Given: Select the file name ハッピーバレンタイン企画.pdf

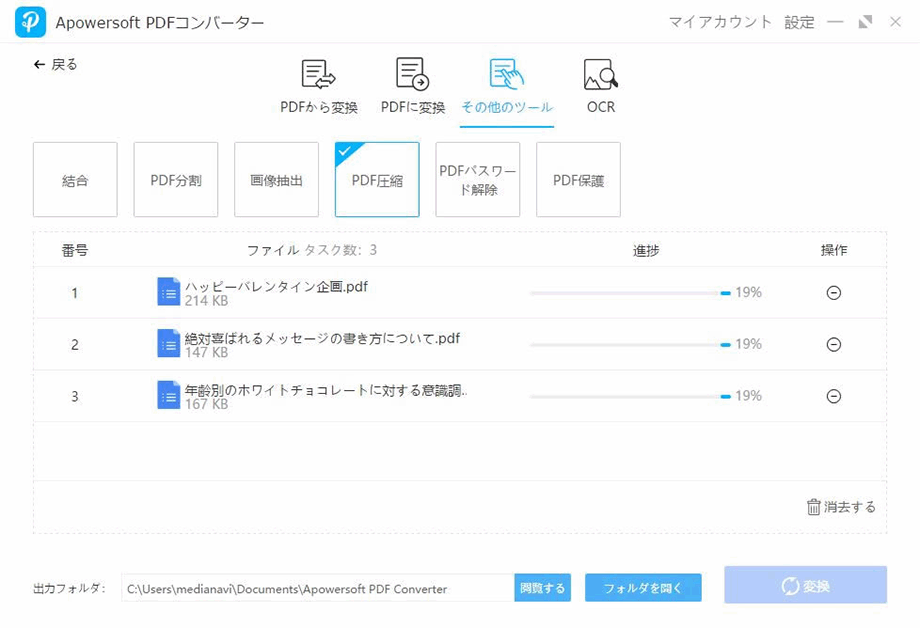Looking at the screenshot, I should click(x=276, y=286).
